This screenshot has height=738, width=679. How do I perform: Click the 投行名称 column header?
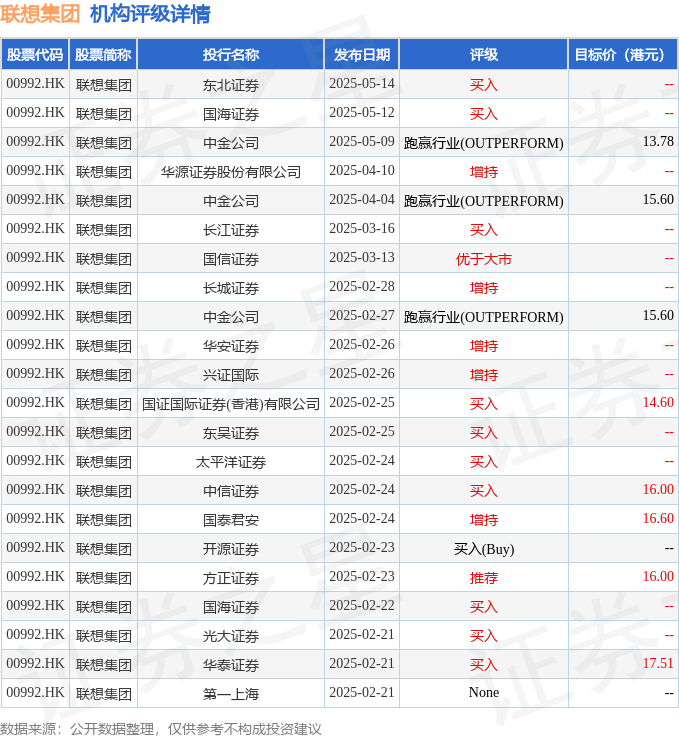pyautogui.click(x=231, y=55)
